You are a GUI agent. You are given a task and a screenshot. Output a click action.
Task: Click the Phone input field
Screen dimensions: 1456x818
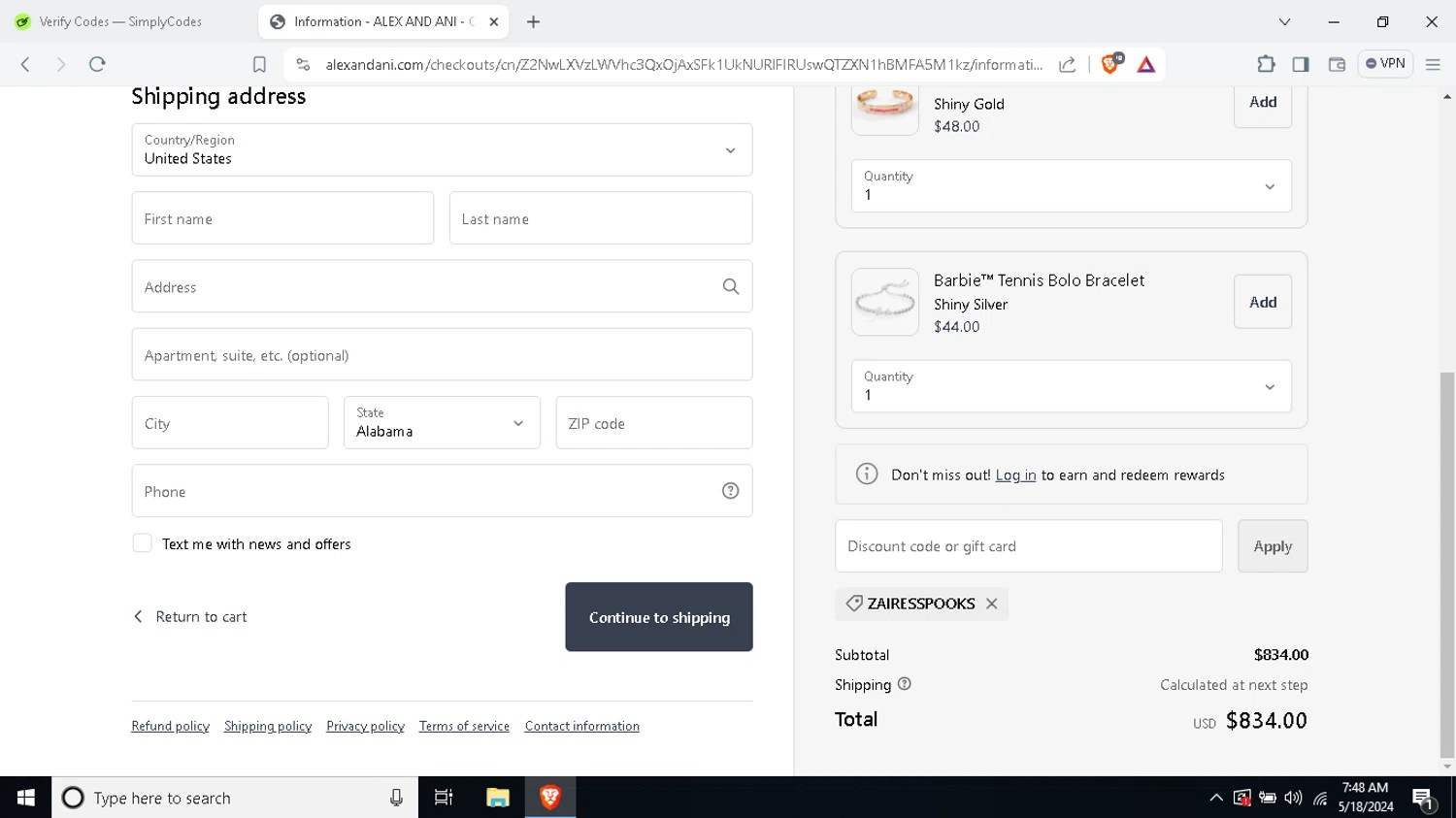(442, 491)
